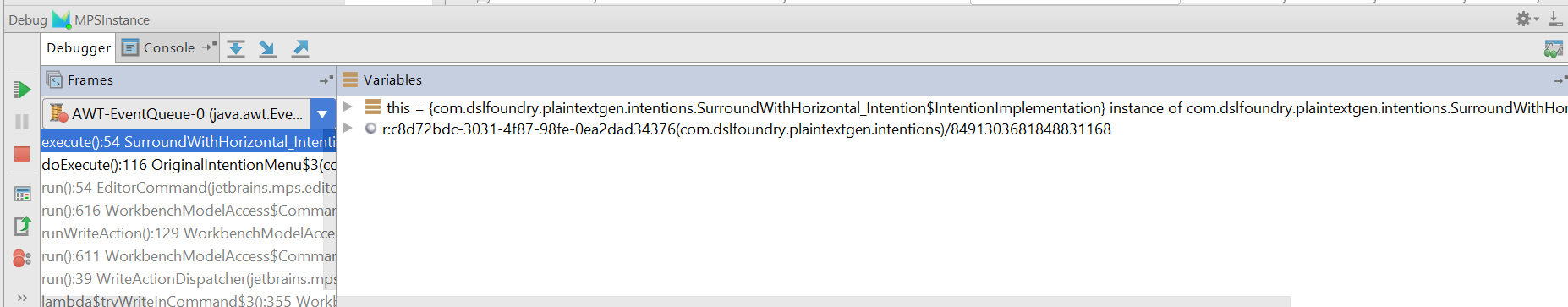Viewport: 1568px width, 307px height.
Task: Expand the 'this' variable node
Action: [x=347, y=107]
